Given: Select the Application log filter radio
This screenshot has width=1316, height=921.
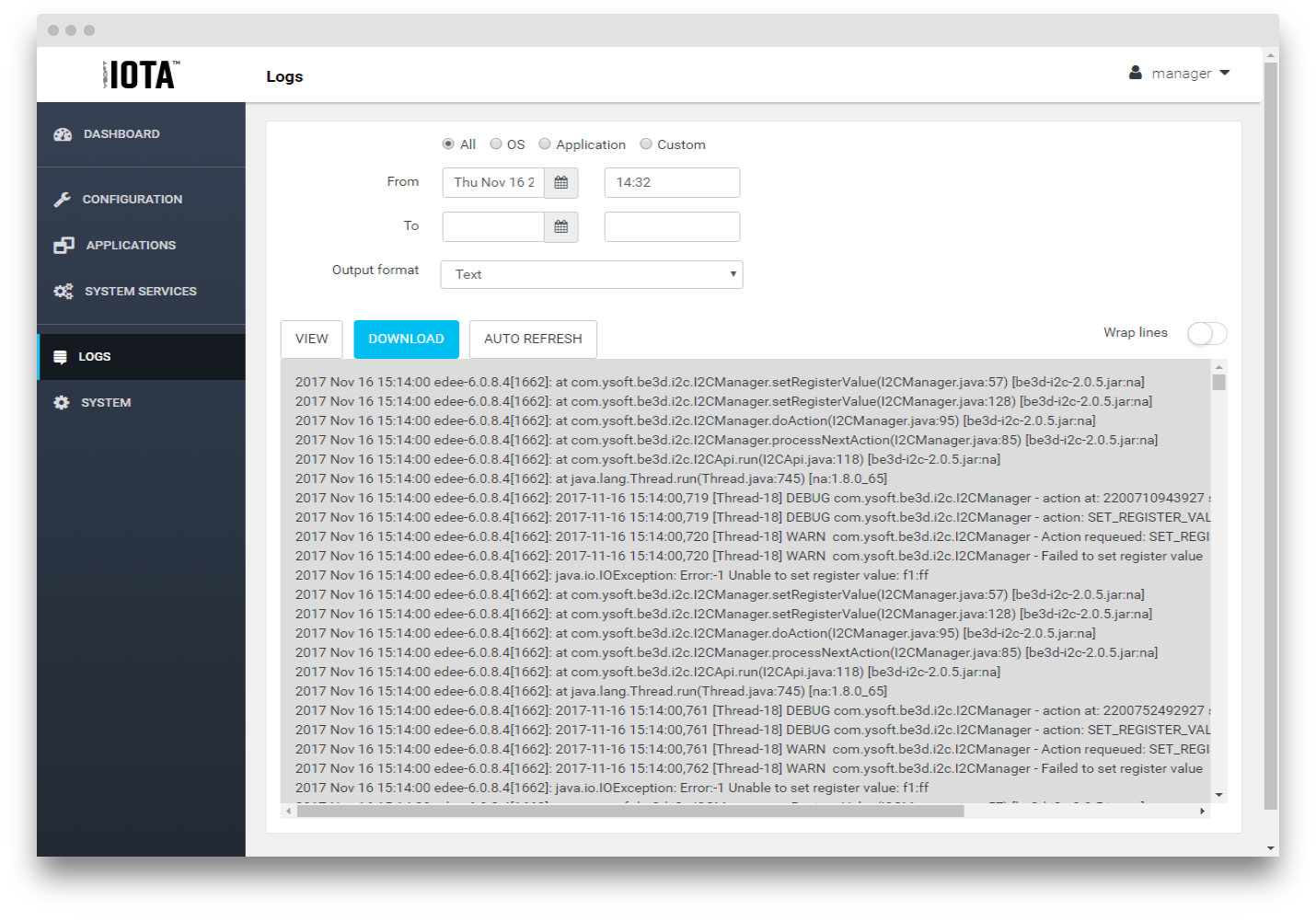Looking at the screenshot, I should coord(545,144).
